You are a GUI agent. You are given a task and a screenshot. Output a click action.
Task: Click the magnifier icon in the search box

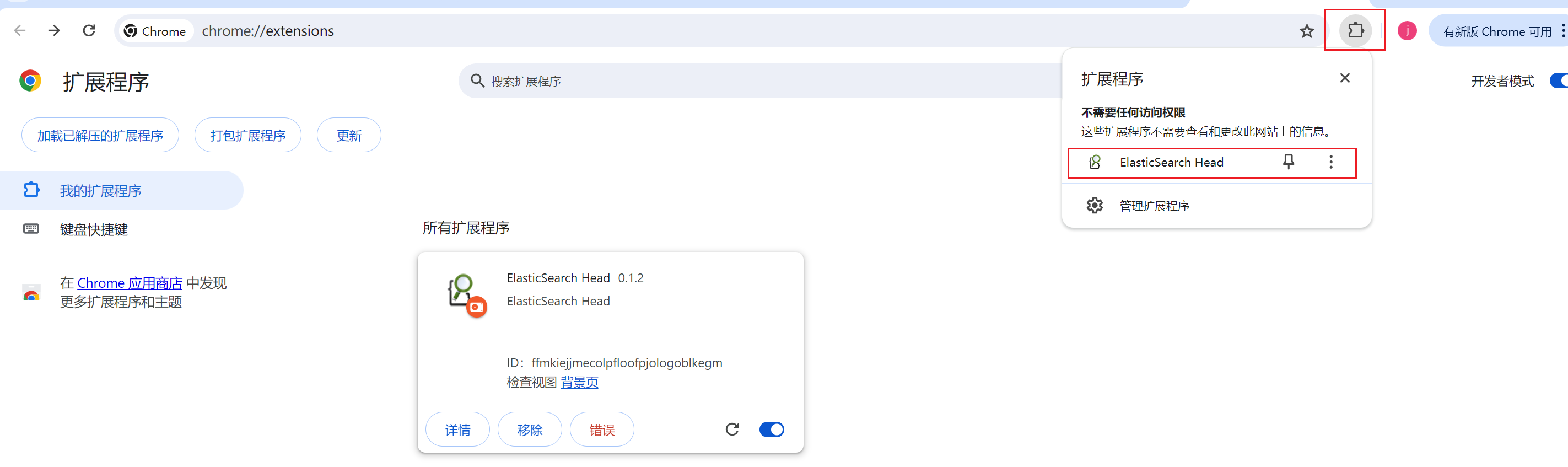click(x=477, y=80)
